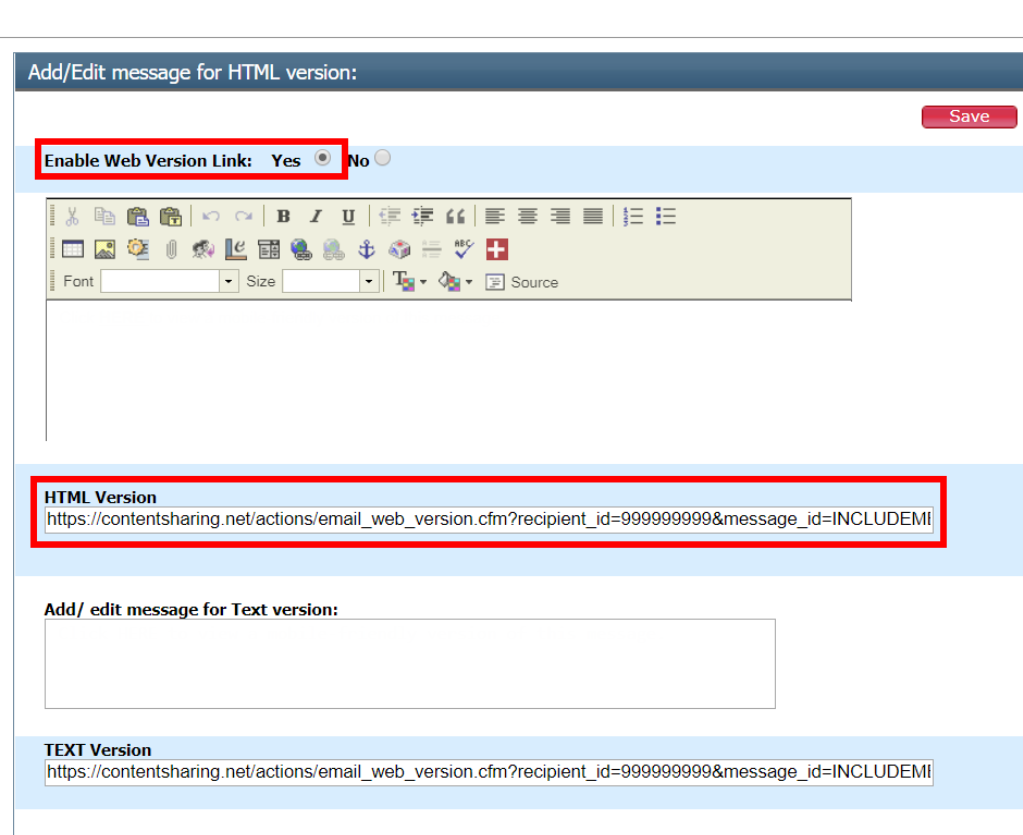Apply italic formatting

pyautogui.click(x=316, y=217)
